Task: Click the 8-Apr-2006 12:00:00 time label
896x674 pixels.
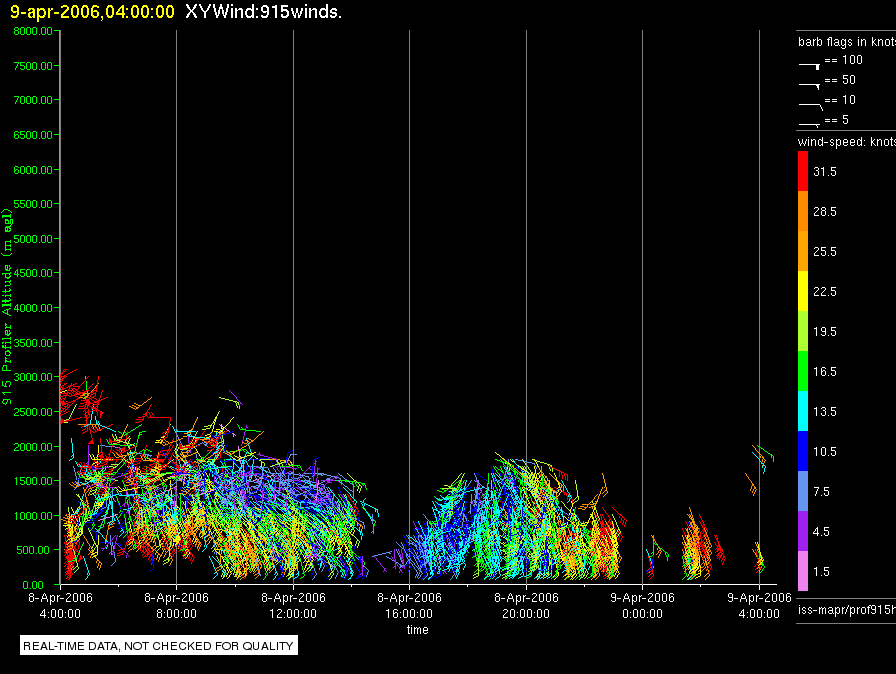Action: click(x=293, y=605)
